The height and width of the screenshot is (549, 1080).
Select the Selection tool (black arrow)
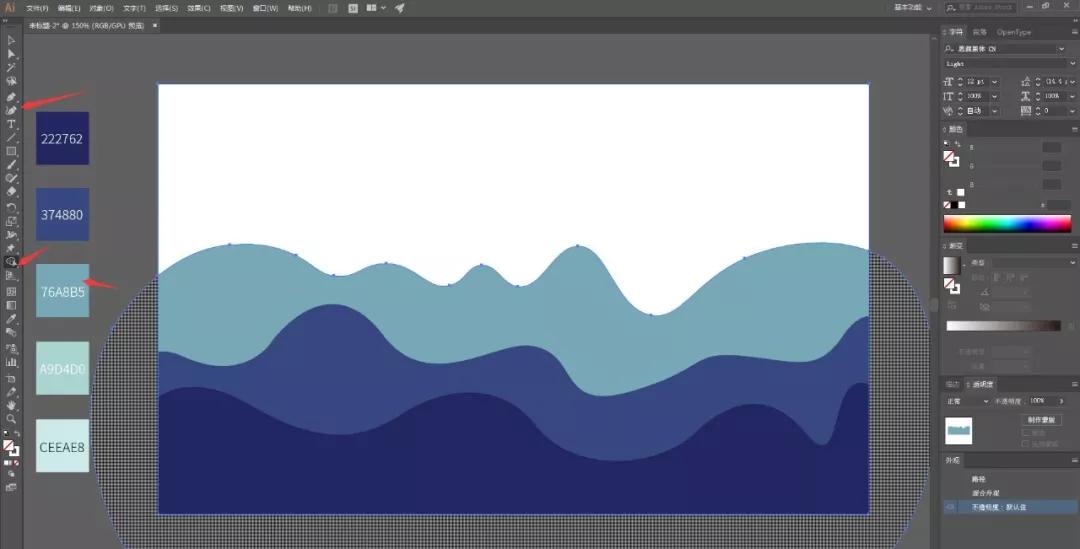click(11, 41)
